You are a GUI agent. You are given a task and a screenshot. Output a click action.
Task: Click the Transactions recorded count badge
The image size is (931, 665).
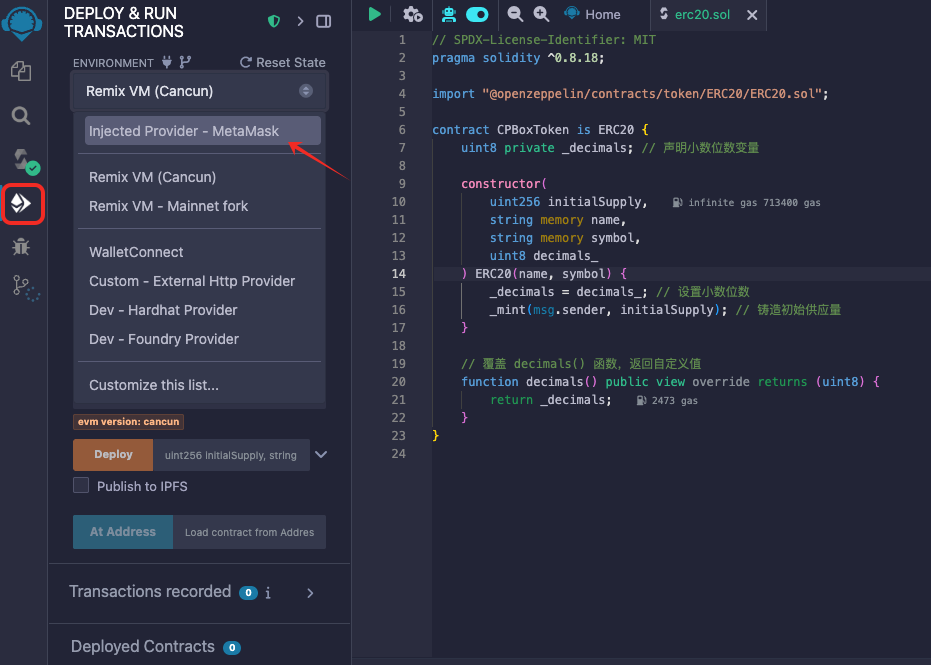(248, 593)
